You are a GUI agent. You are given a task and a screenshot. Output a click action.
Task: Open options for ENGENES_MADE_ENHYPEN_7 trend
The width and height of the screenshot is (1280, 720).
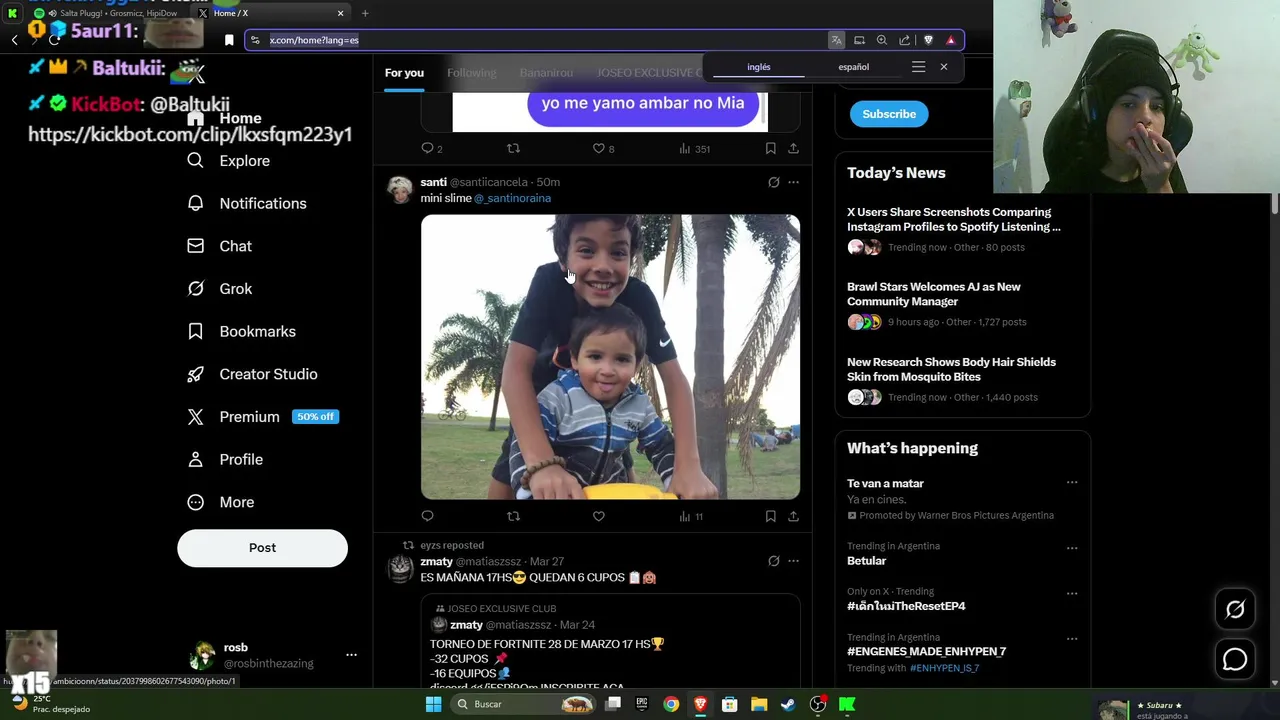click(1072, 639)
